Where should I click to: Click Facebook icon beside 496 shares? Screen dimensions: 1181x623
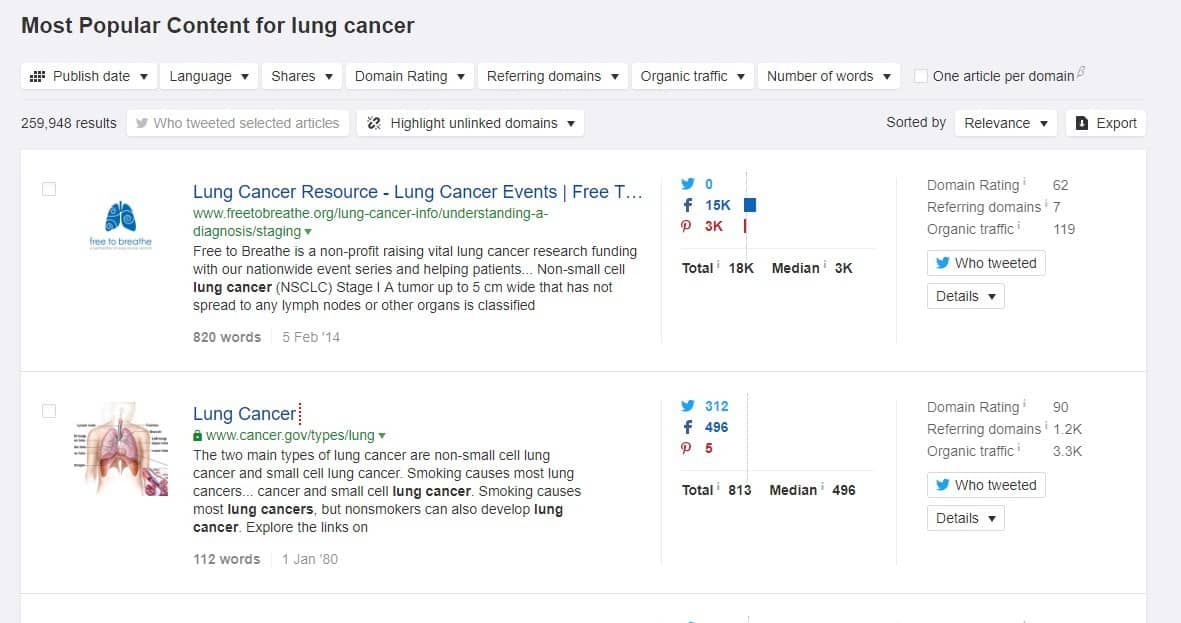(x=687, y=427)
